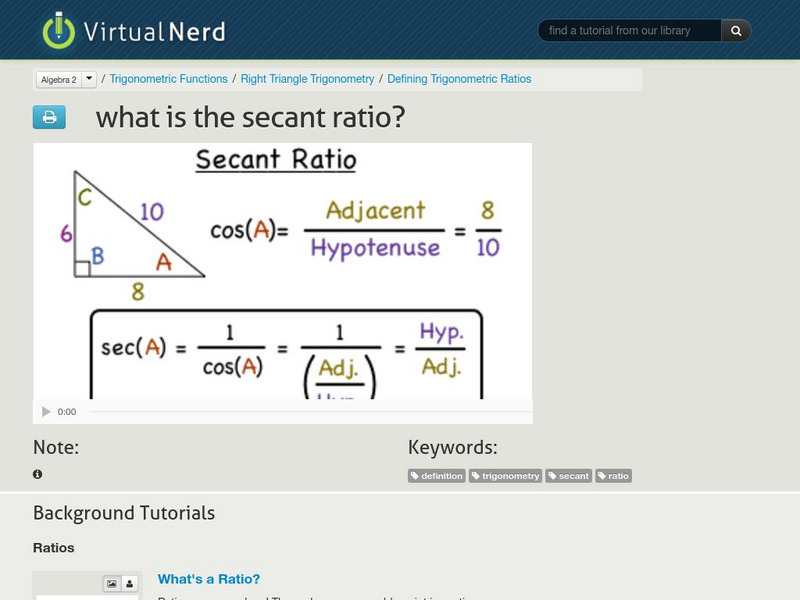Focus the tutorial library search field
The width and height of the screenshot is (800, 600).
[630, 31]
